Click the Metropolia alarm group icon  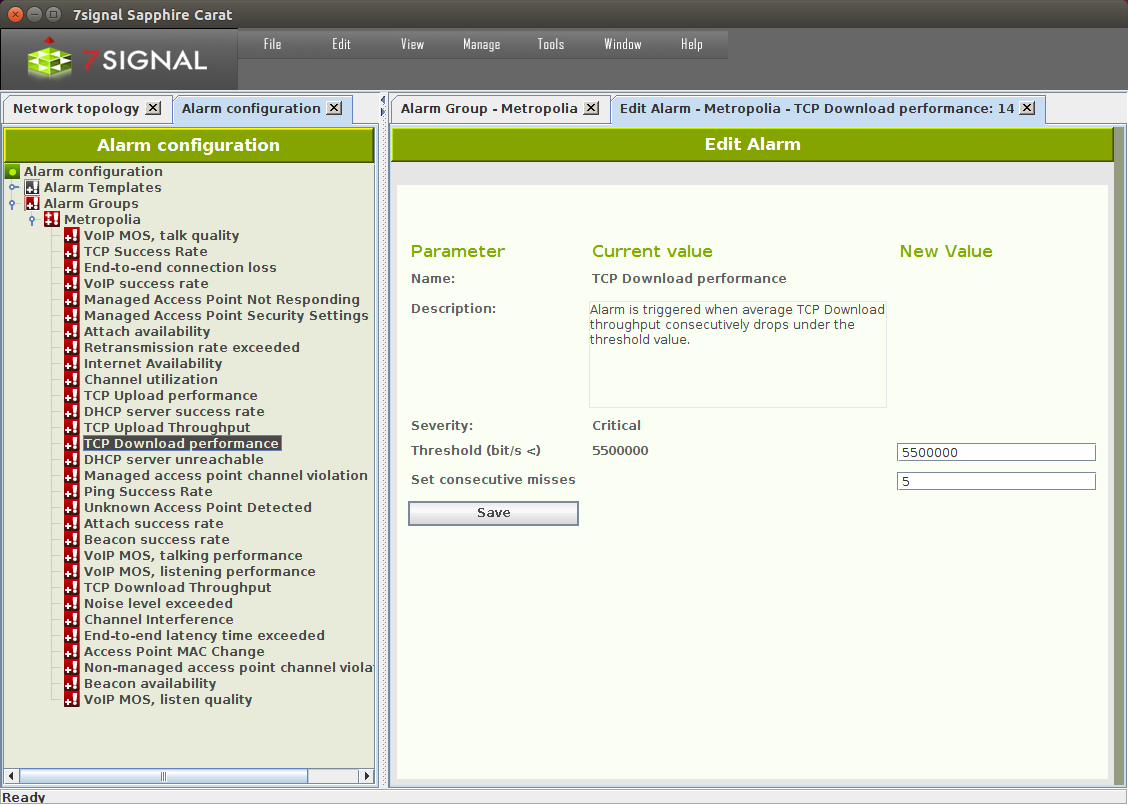pyautogui.click(x=52, y=219)
